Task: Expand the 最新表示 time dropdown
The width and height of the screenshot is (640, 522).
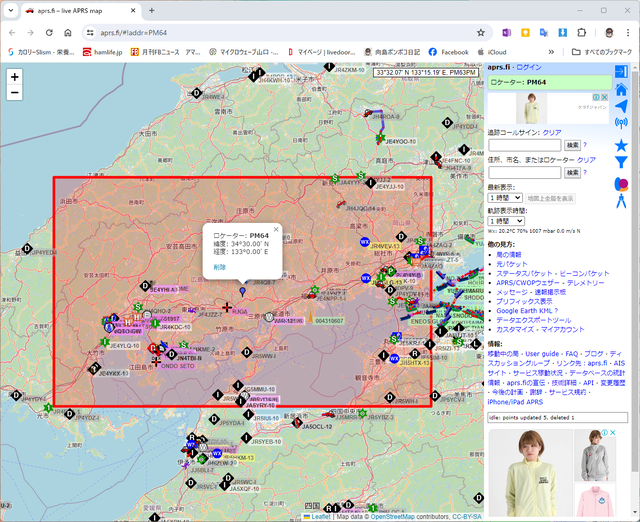Action: point(505,198)
